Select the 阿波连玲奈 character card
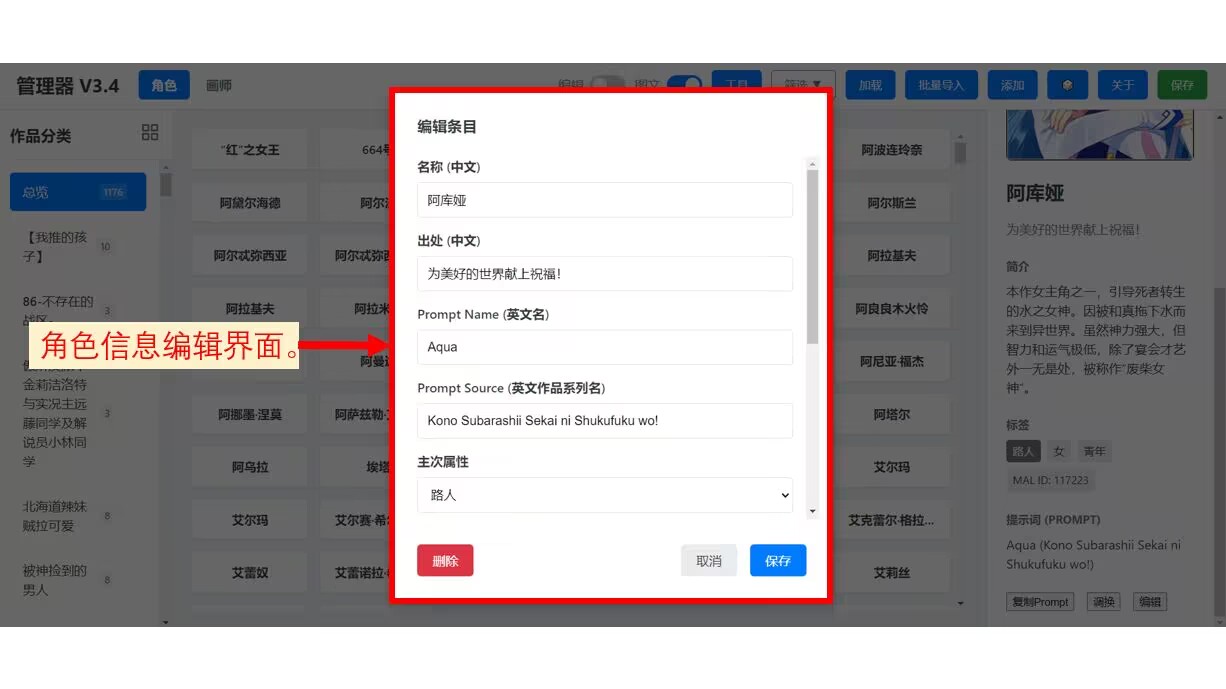Screen dimensions: 1226x689 [892, 150]
